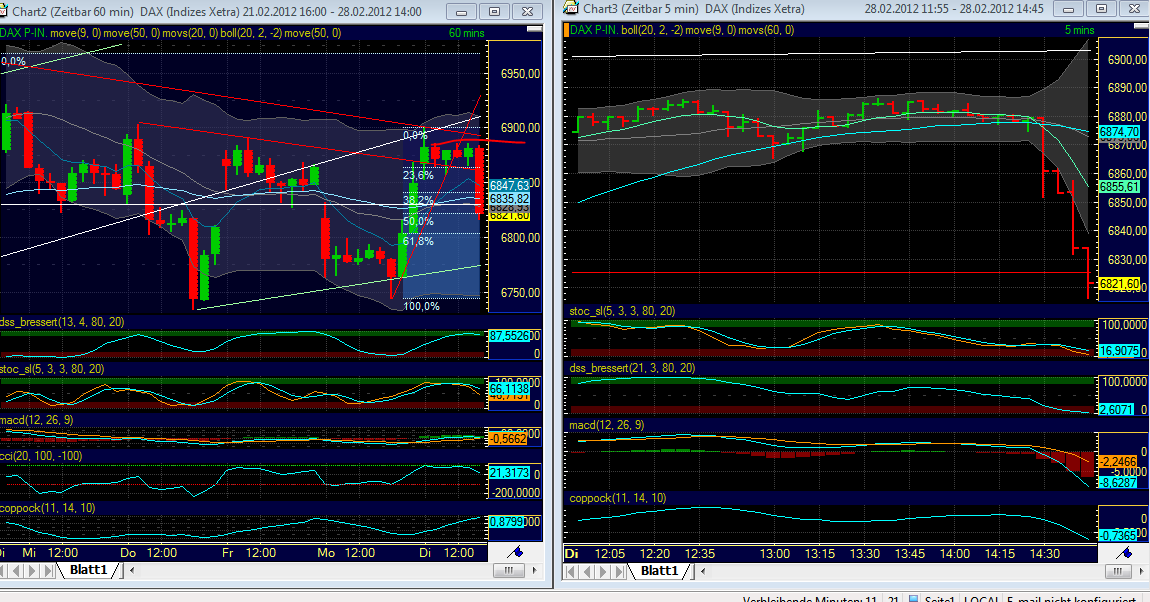Click the 6855,61 price tag in Chart3
1150x602 pixels.
pyautogui.click(x=1119, y=186)
